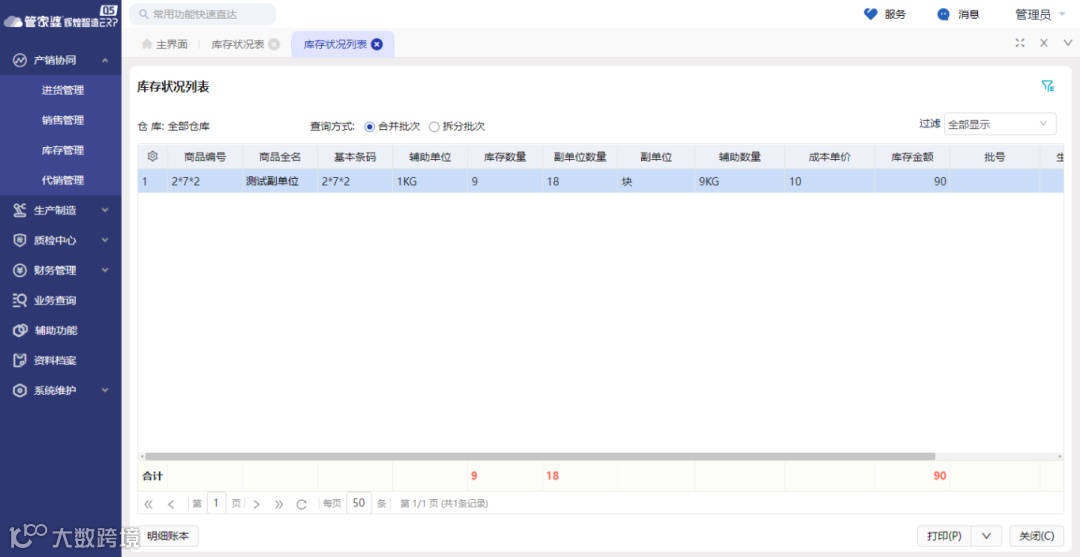The width and height of the screenshot is (1080, 557).
Task: Click the 生产制造 icon
Action: pos(20,210)
